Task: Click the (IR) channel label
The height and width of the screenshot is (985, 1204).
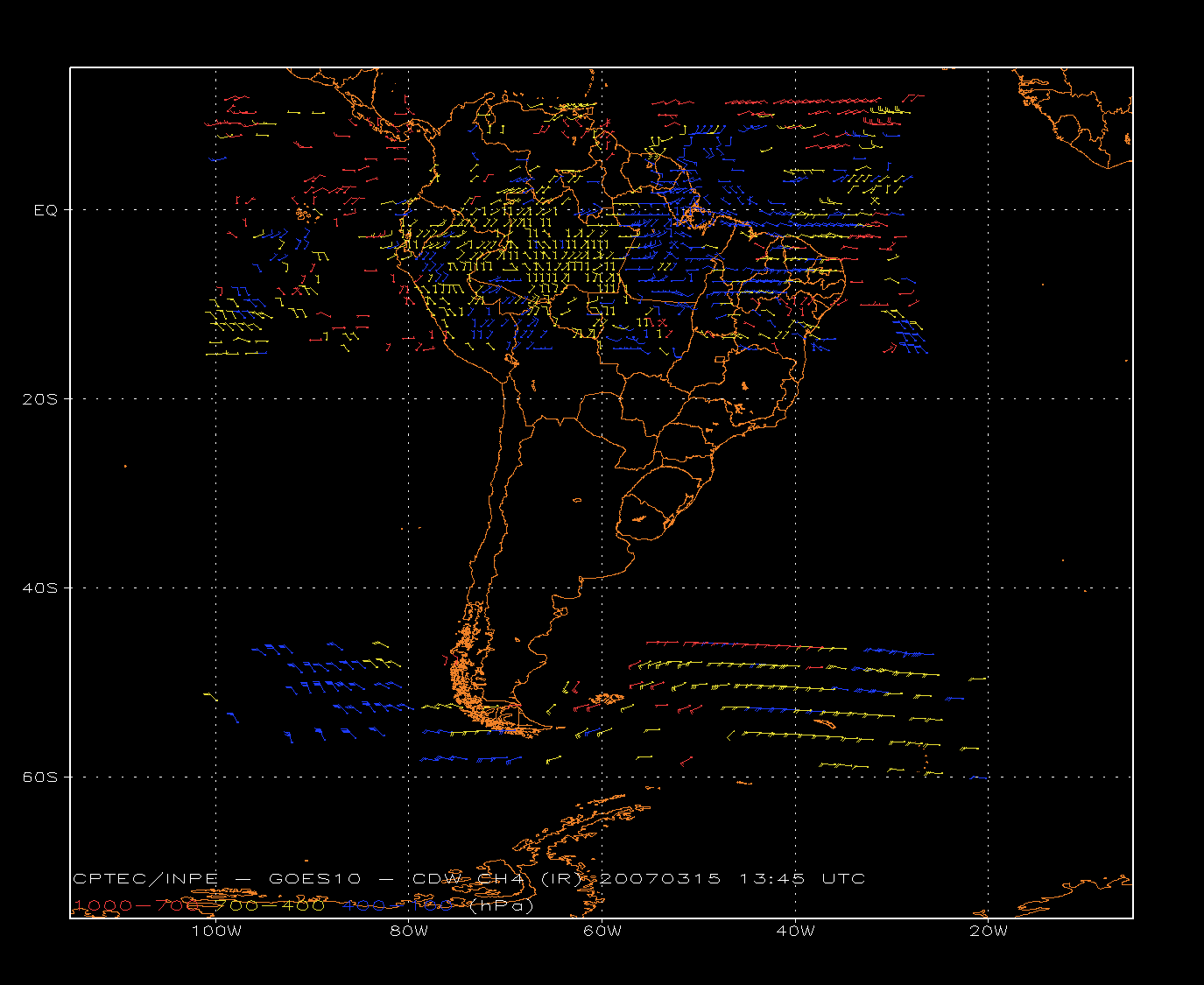Action: tap(560, 879)
